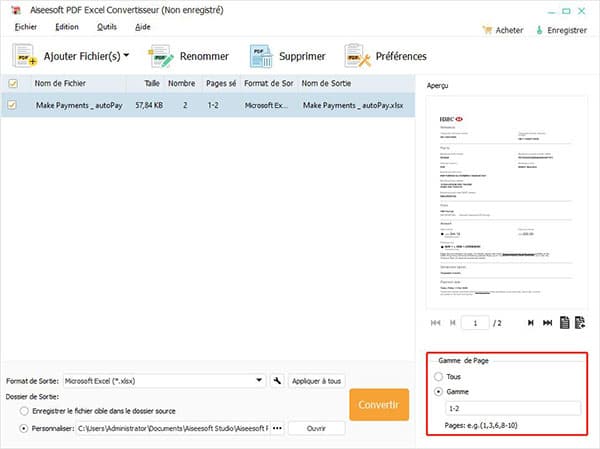Viewport: 600px width, 449px height.
Task: Click the Appliquer à tous button
Action: pyautogui.click(x=316, y=381)
